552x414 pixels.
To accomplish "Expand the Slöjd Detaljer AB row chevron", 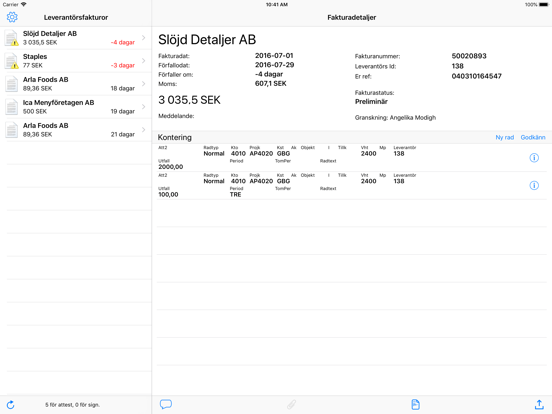I will pos(144,38).
